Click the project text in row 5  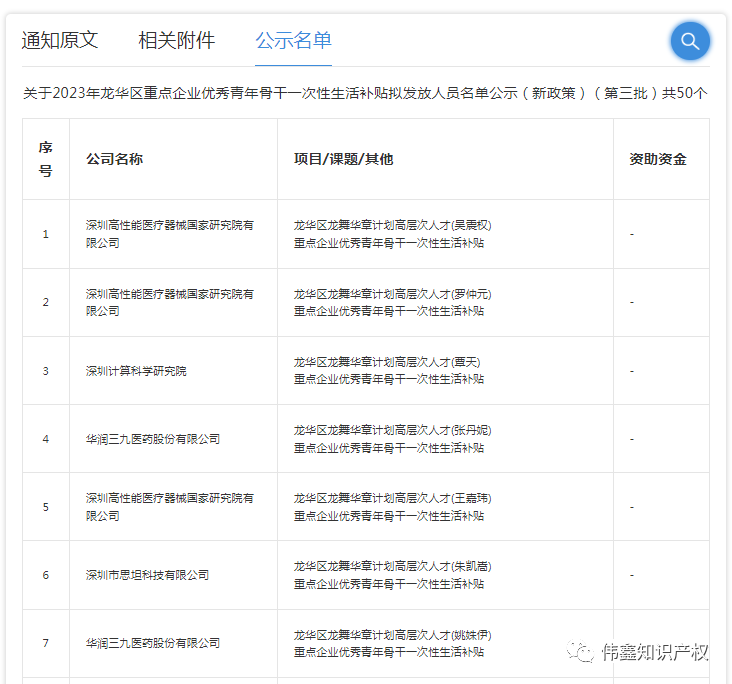click(x=393, y=507)
